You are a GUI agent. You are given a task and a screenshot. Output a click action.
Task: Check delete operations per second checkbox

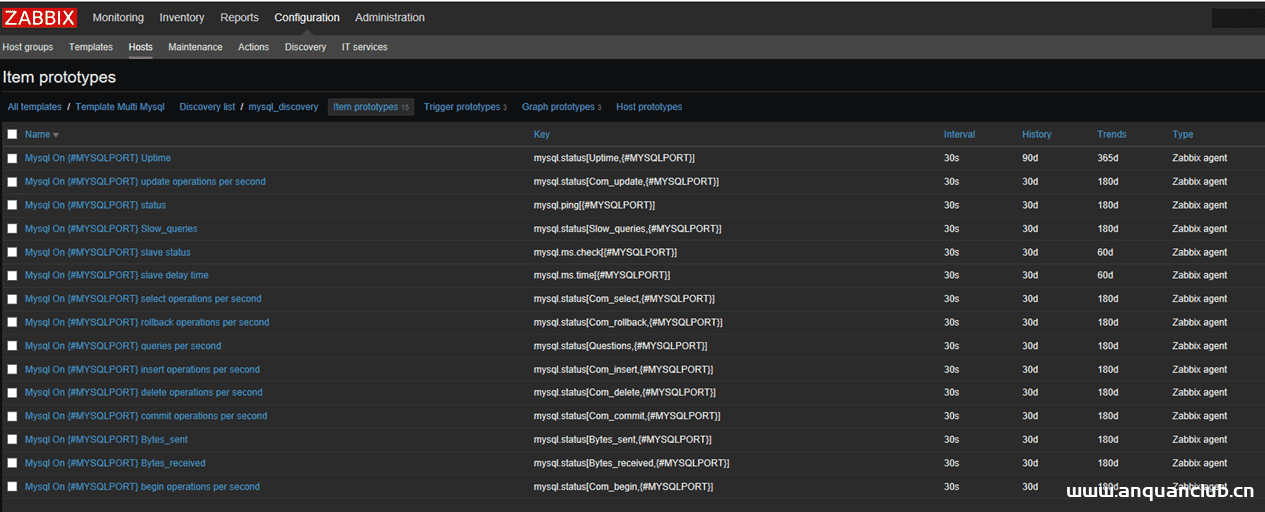[x=12, y=393]
